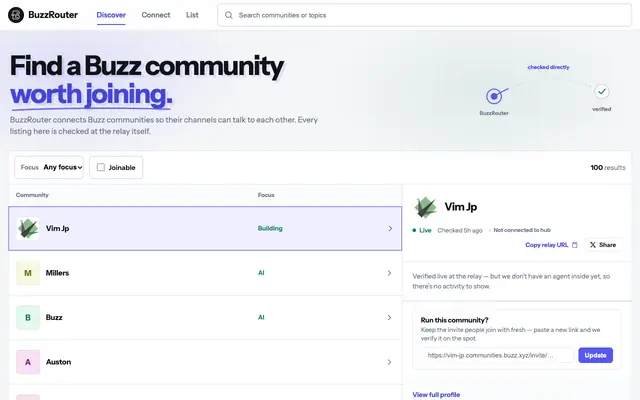Switch to the Discover tab
Screen dimensions: 640x400
tap(111, 15)
